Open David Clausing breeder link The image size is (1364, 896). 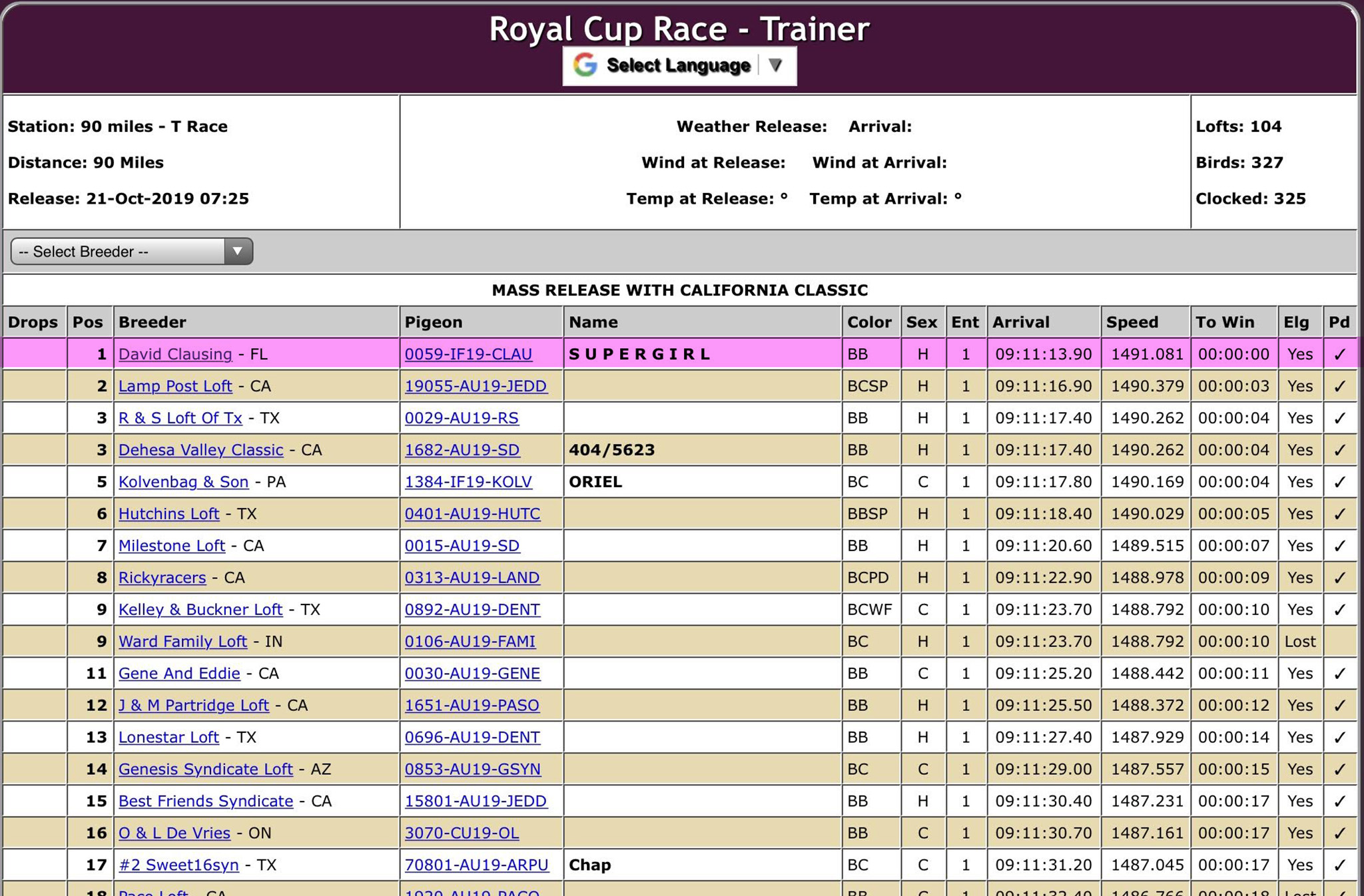[x=175, y=354]
